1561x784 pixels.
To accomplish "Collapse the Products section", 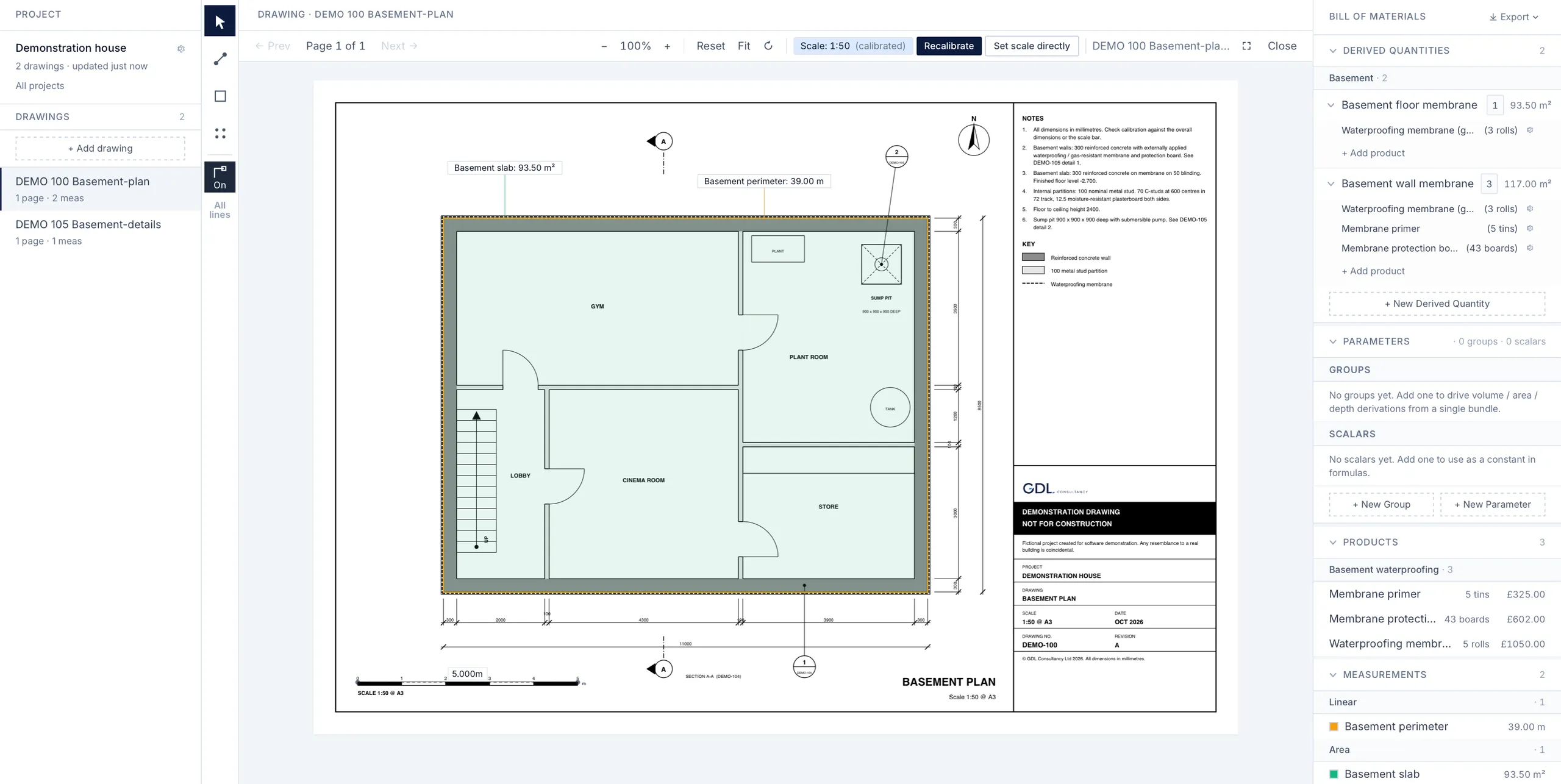I will 1333,542.
